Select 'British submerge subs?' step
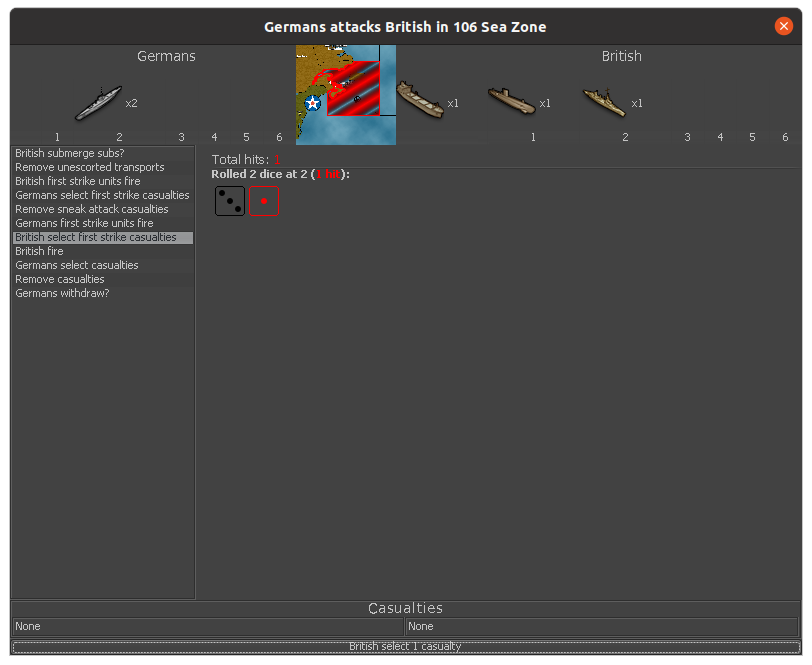This screenshot has width=812, height=665. tap(70, 153)
